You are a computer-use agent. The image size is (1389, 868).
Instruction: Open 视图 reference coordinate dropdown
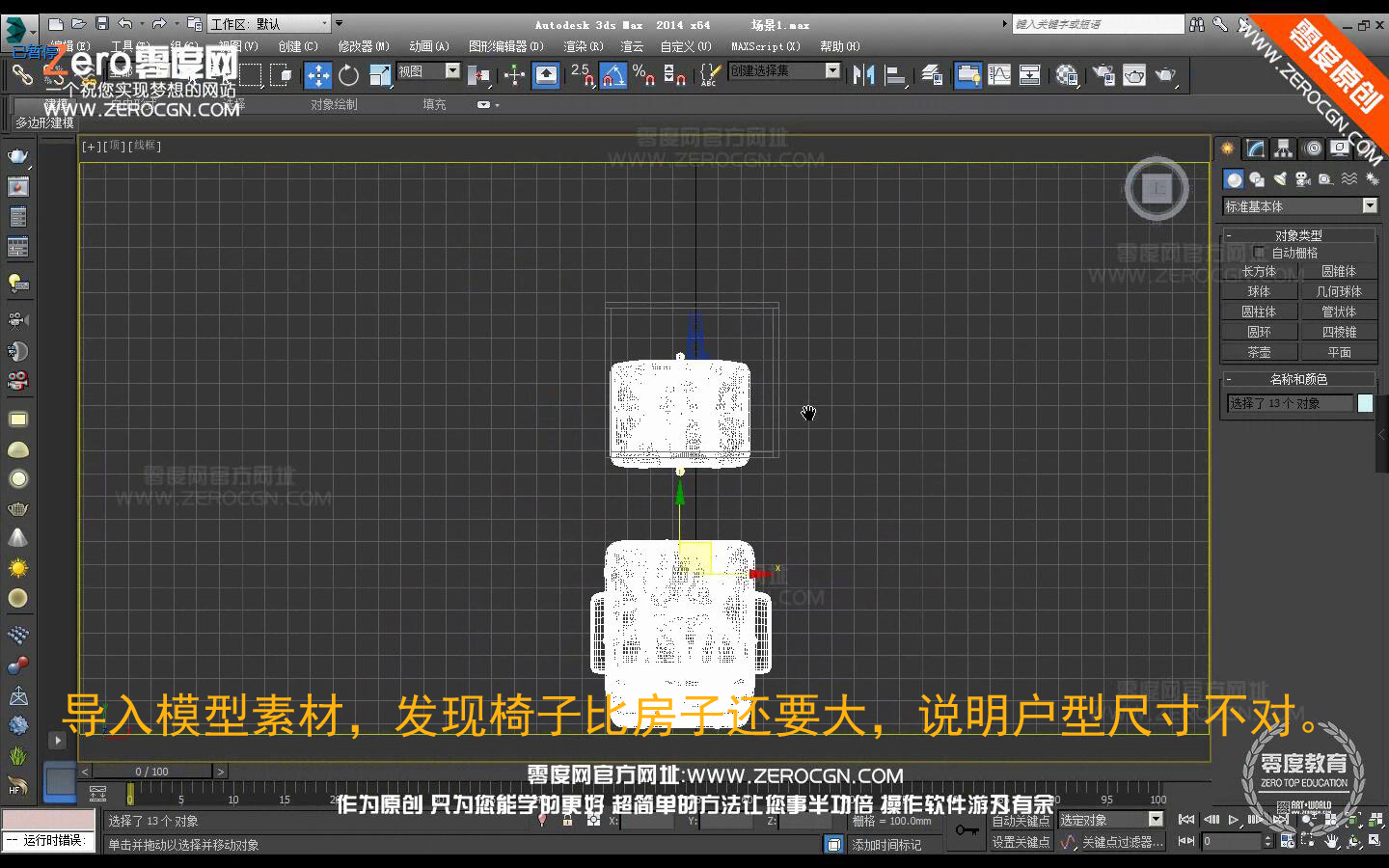click(x=428, y=71)
